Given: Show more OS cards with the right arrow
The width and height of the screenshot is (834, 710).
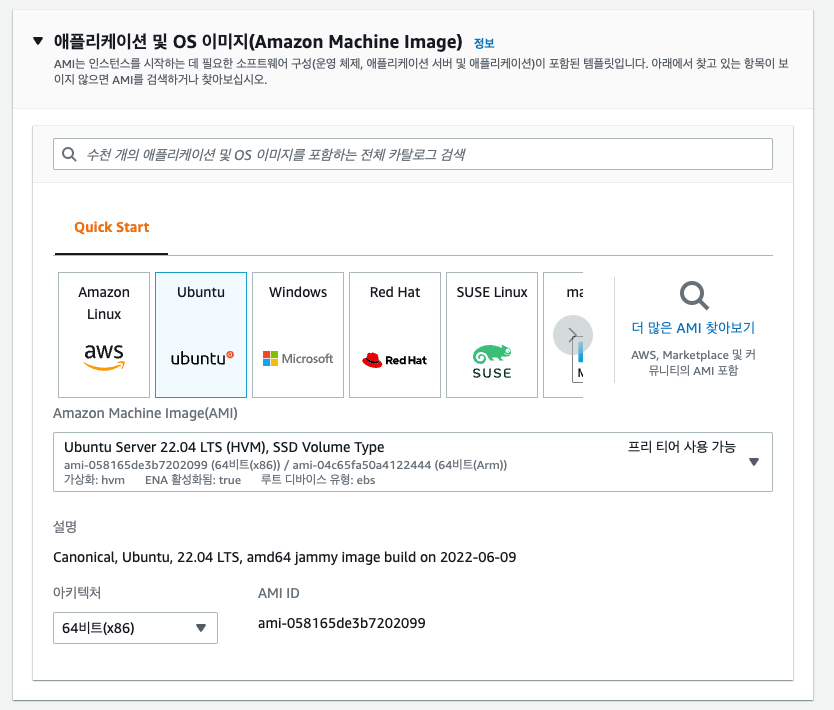Looking at the screenshot, I should point(573,335).
